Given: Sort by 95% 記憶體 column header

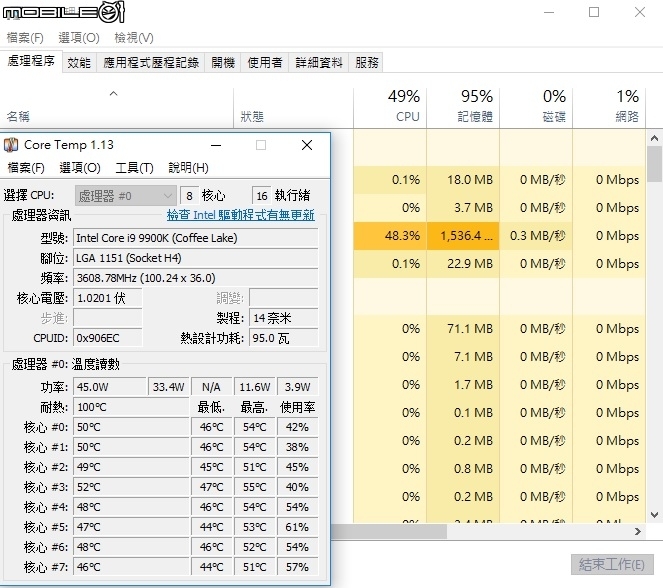Looking at the screenshot, I should click(x=463, y=107).
